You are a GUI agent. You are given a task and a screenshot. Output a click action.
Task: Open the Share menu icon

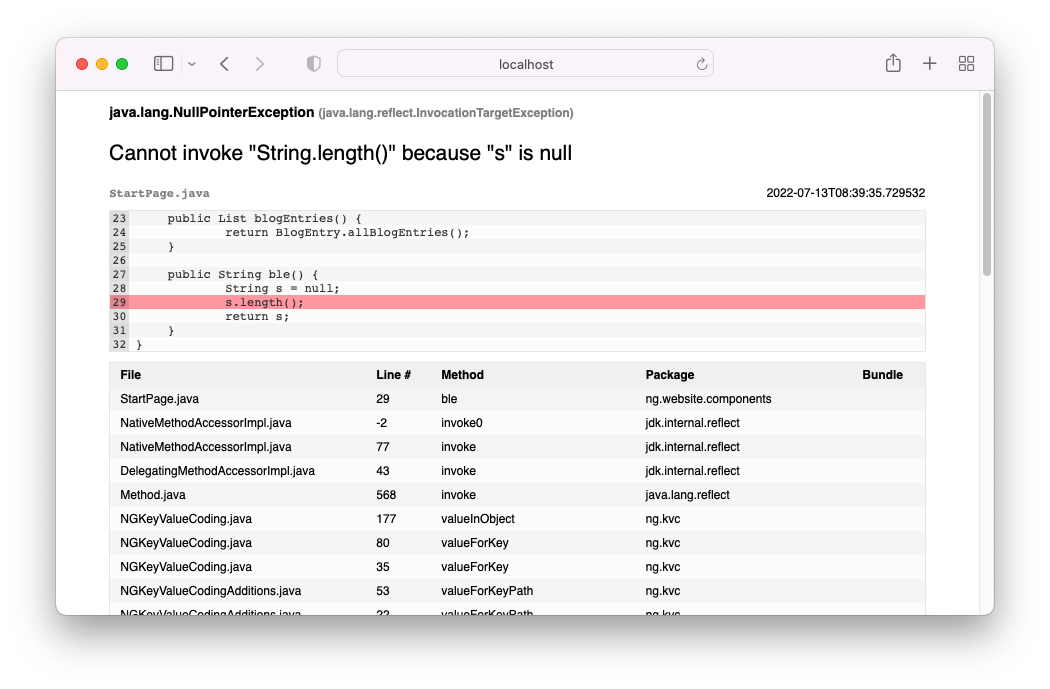(893, 63)
